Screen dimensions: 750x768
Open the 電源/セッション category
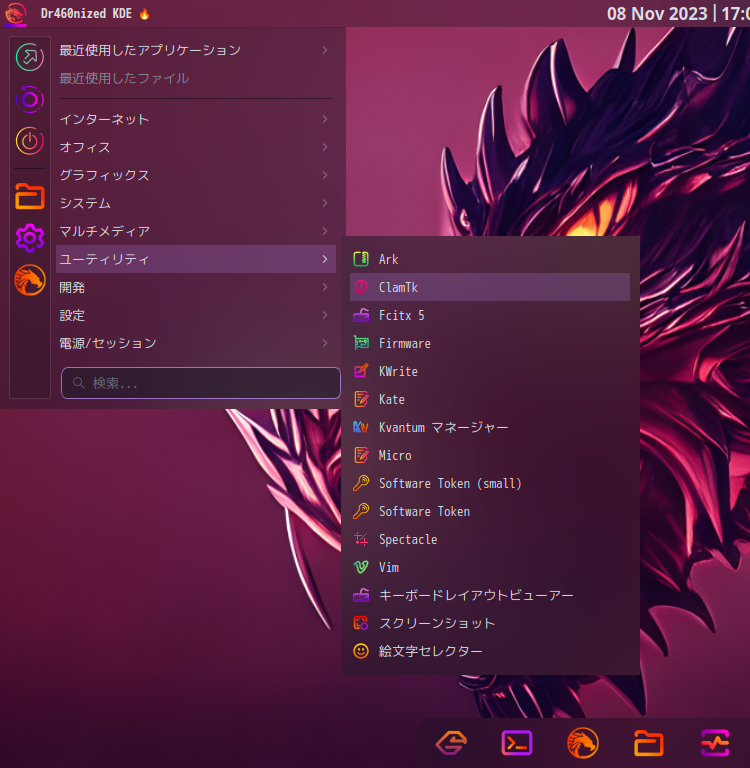196,343
